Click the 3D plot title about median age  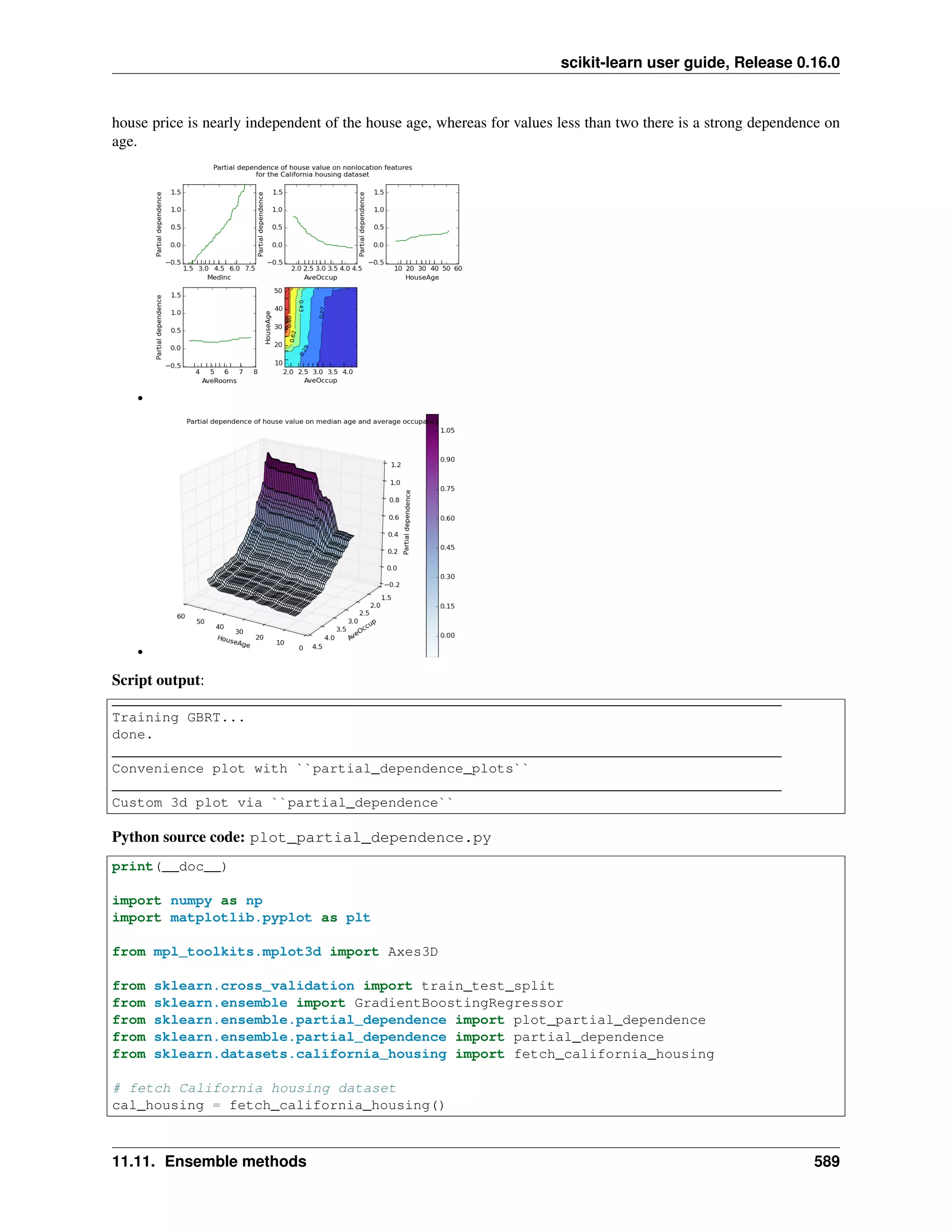312,421
